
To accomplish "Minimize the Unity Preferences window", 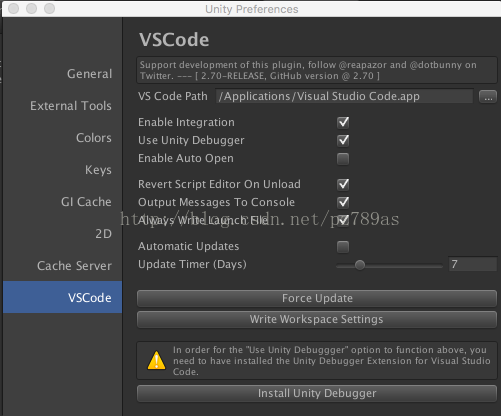I will click(32, 8).
